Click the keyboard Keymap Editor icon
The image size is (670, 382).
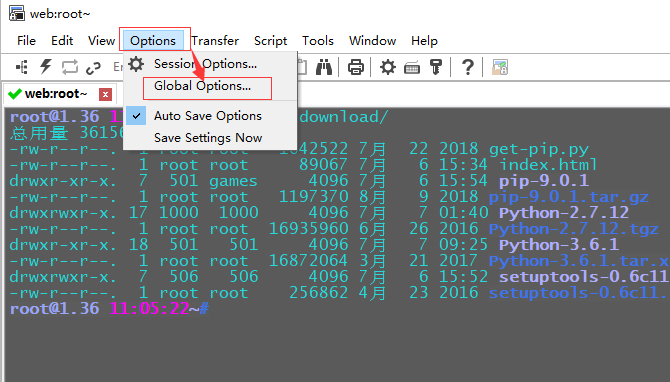(412, 68)
